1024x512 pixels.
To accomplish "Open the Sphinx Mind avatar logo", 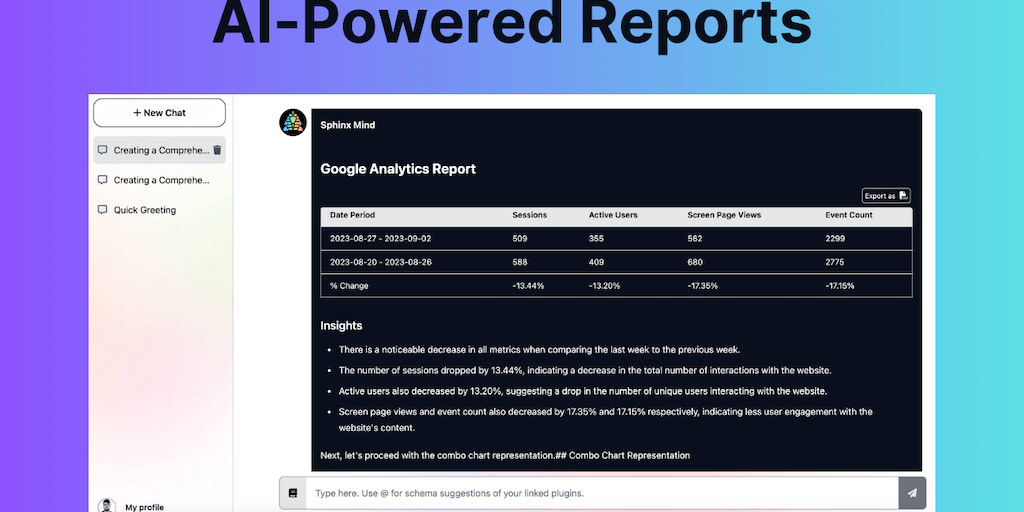I will pos(293,123).
